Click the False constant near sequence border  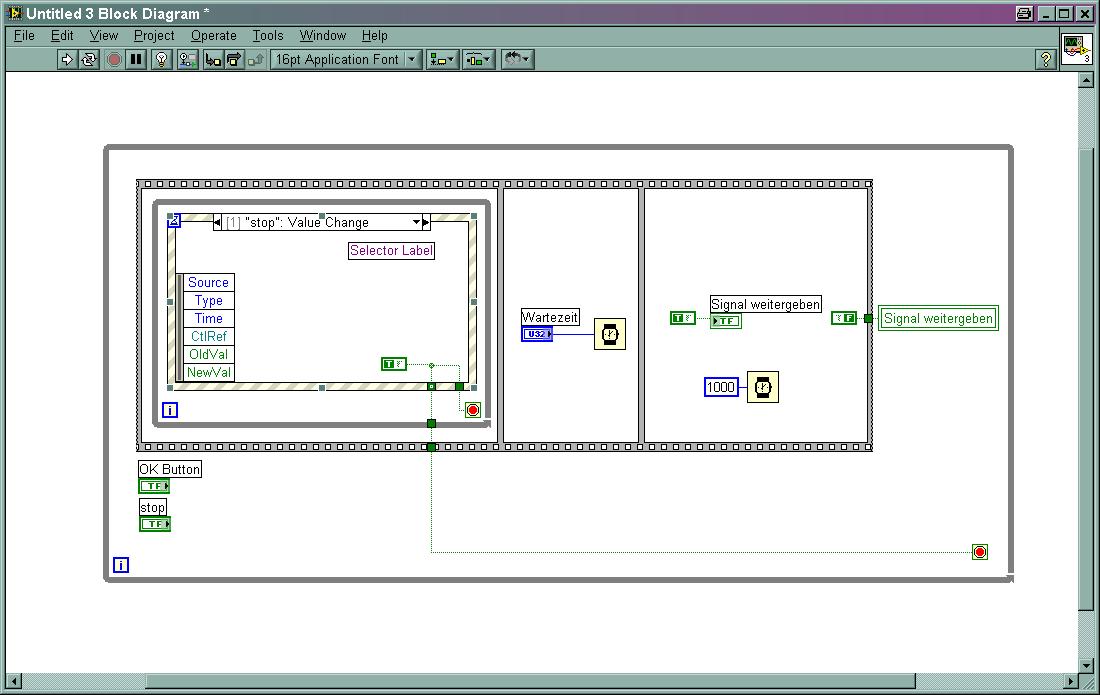coord(844,318)
